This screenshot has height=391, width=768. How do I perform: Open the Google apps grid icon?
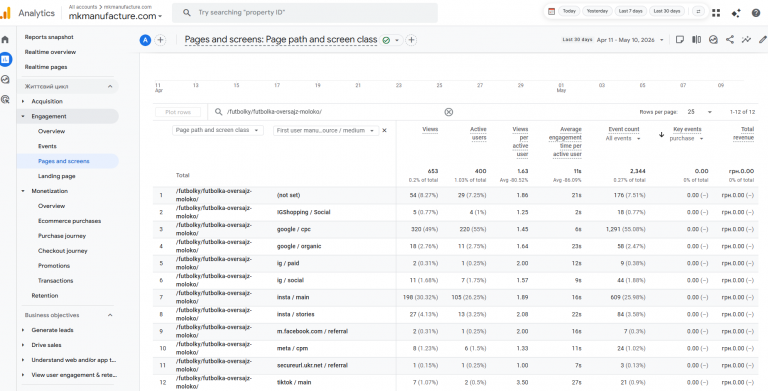coord(716,13)
